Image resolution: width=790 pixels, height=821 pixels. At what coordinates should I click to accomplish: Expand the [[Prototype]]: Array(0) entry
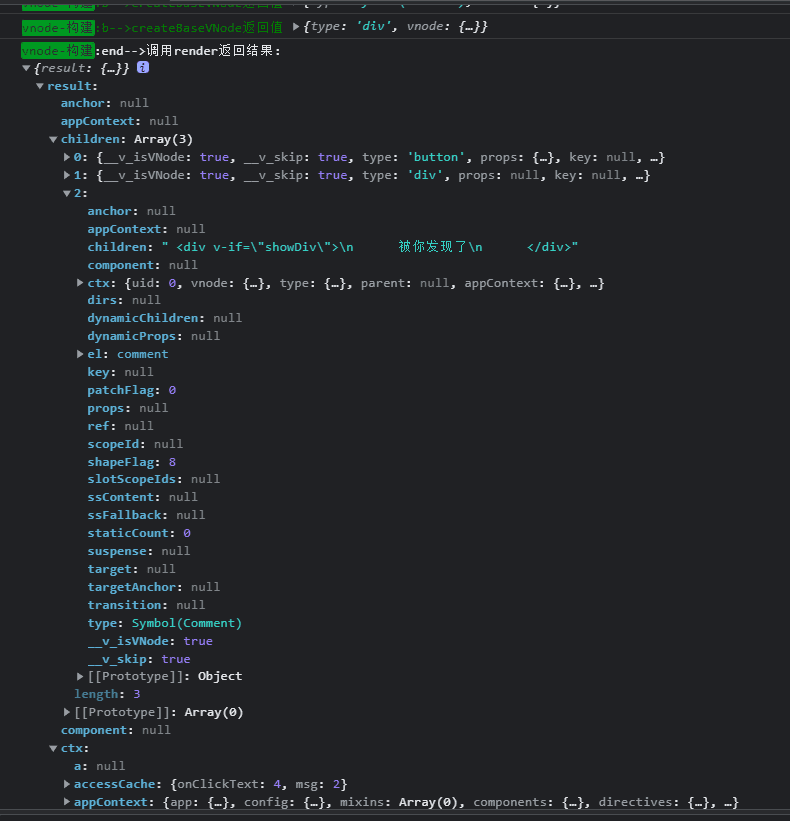point(67,713)
